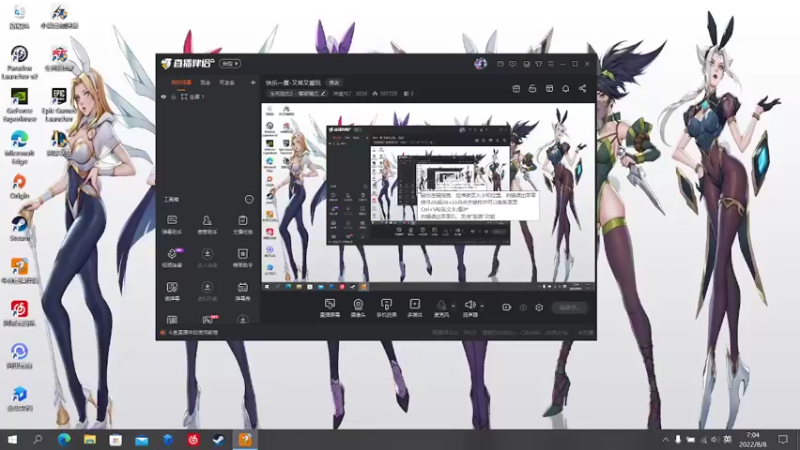Click the preview canvas area
The width and height of the screenshot is (800, 450).
[x=428, y=197]
